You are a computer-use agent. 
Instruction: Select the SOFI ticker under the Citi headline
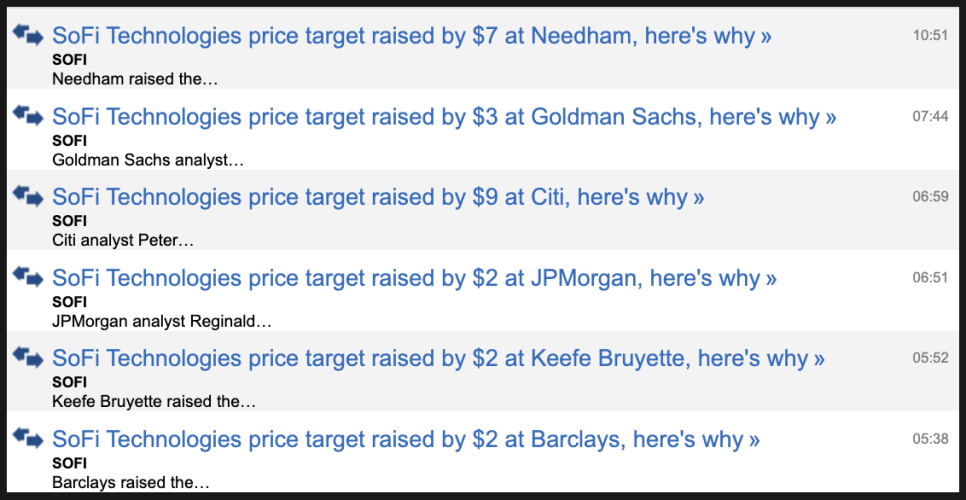coord(69,221)
